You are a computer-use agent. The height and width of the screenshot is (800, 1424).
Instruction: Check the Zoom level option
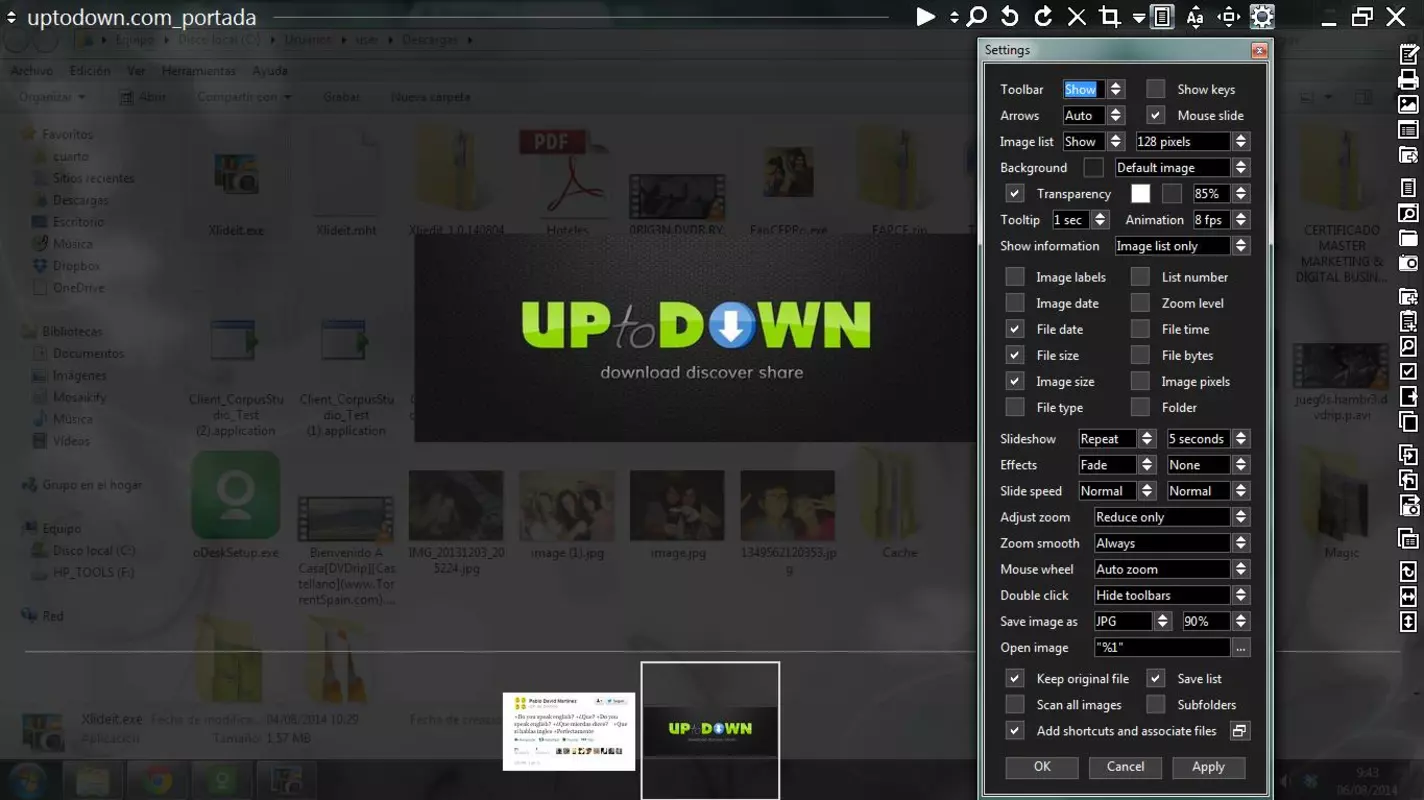click(1139, 303)
